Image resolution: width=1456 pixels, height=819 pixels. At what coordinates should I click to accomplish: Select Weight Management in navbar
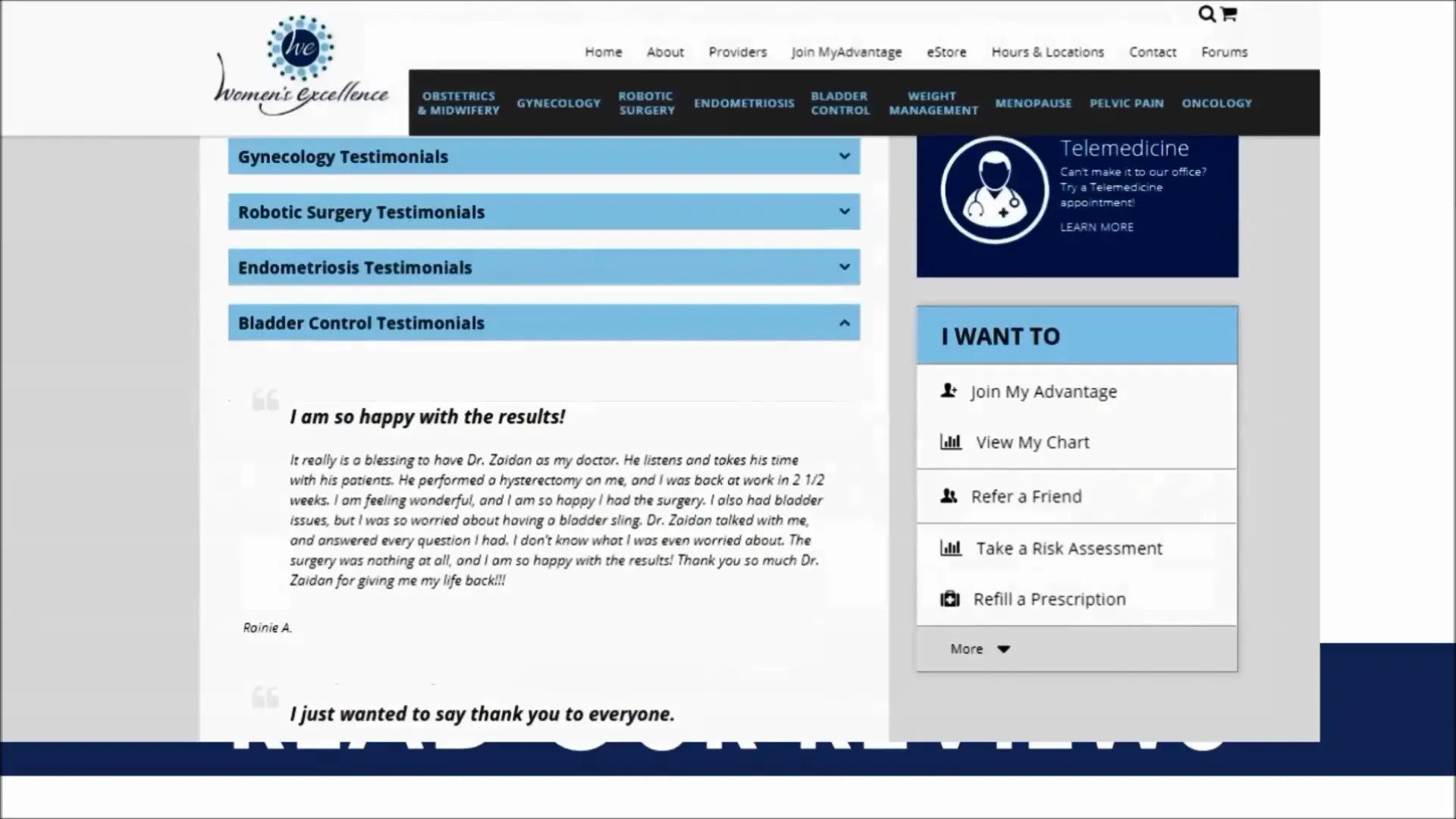tap(933, 103)
